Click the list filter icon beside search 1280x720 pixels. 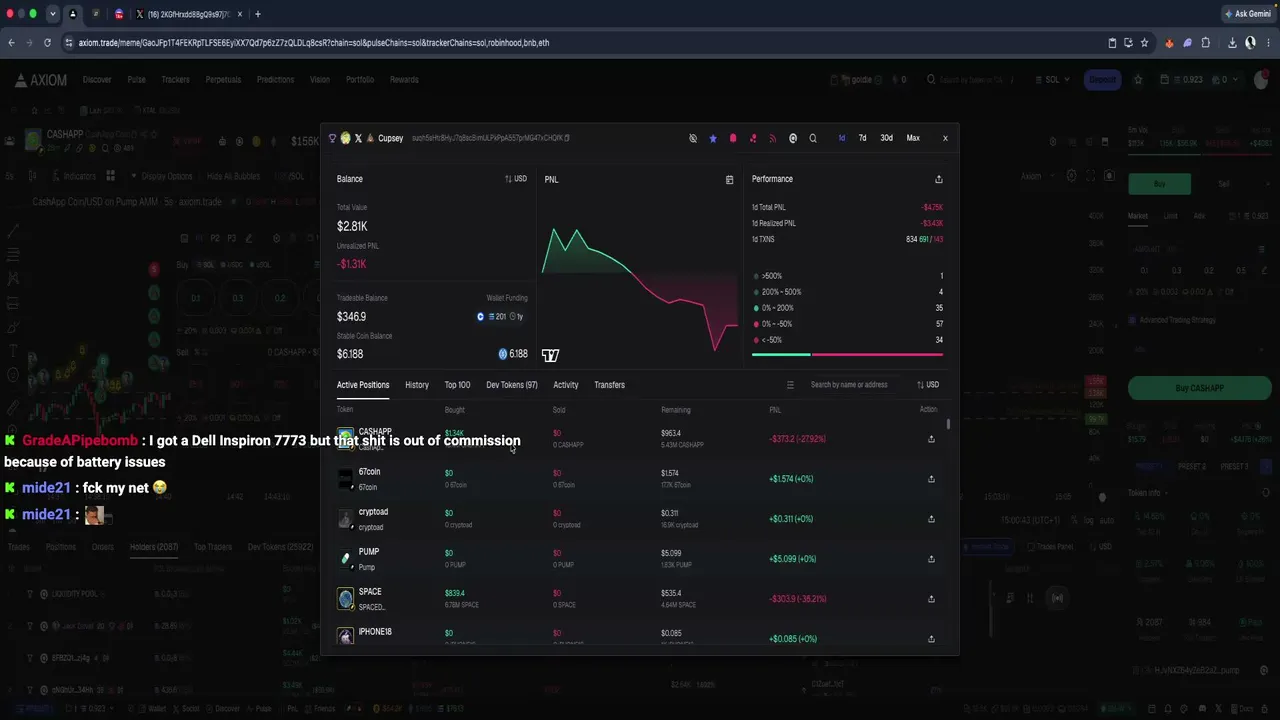click(x=790, y=385)
